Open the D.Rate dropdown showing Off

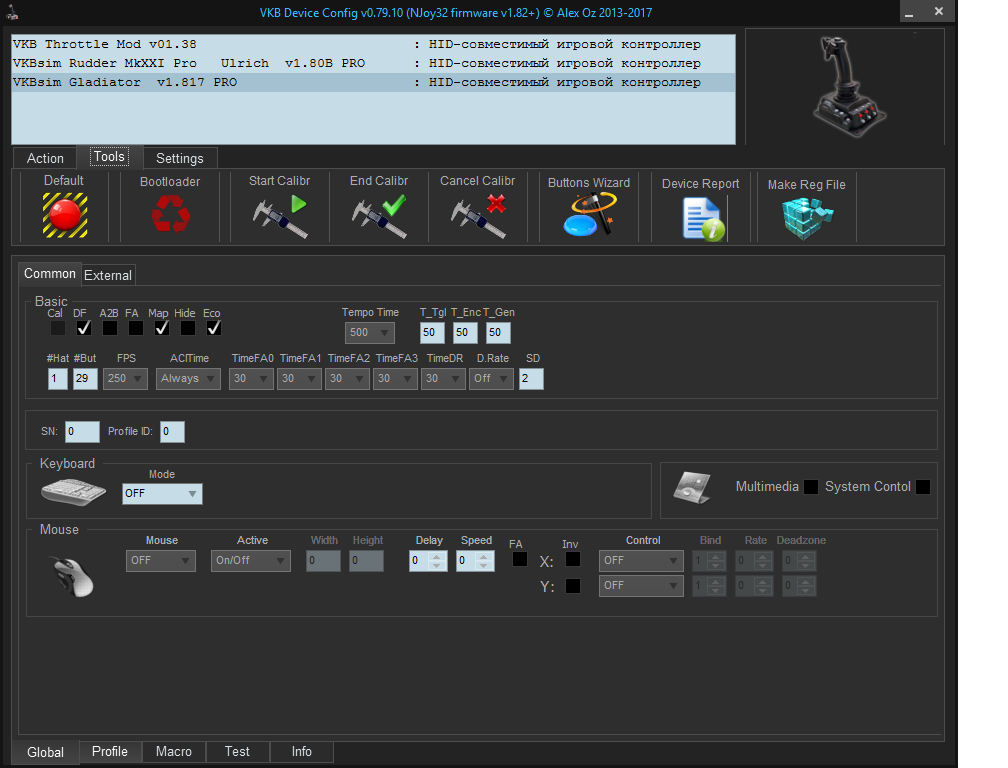click(x=492, y=379)
